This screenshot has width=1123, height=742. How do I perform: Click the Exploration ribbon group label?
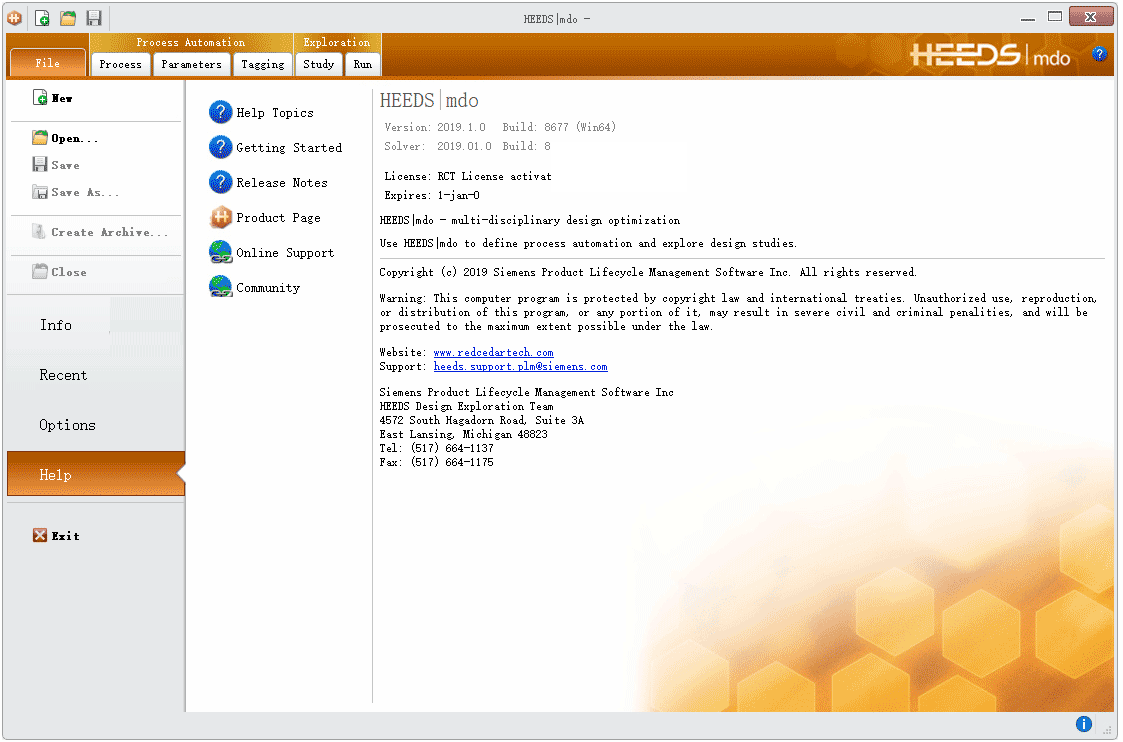pos(337,42)
